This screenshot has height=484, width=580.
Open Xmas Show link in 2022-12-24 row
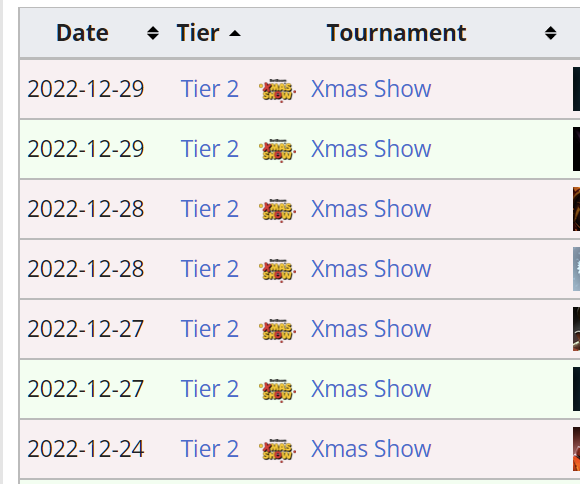[x=371, y=449]
